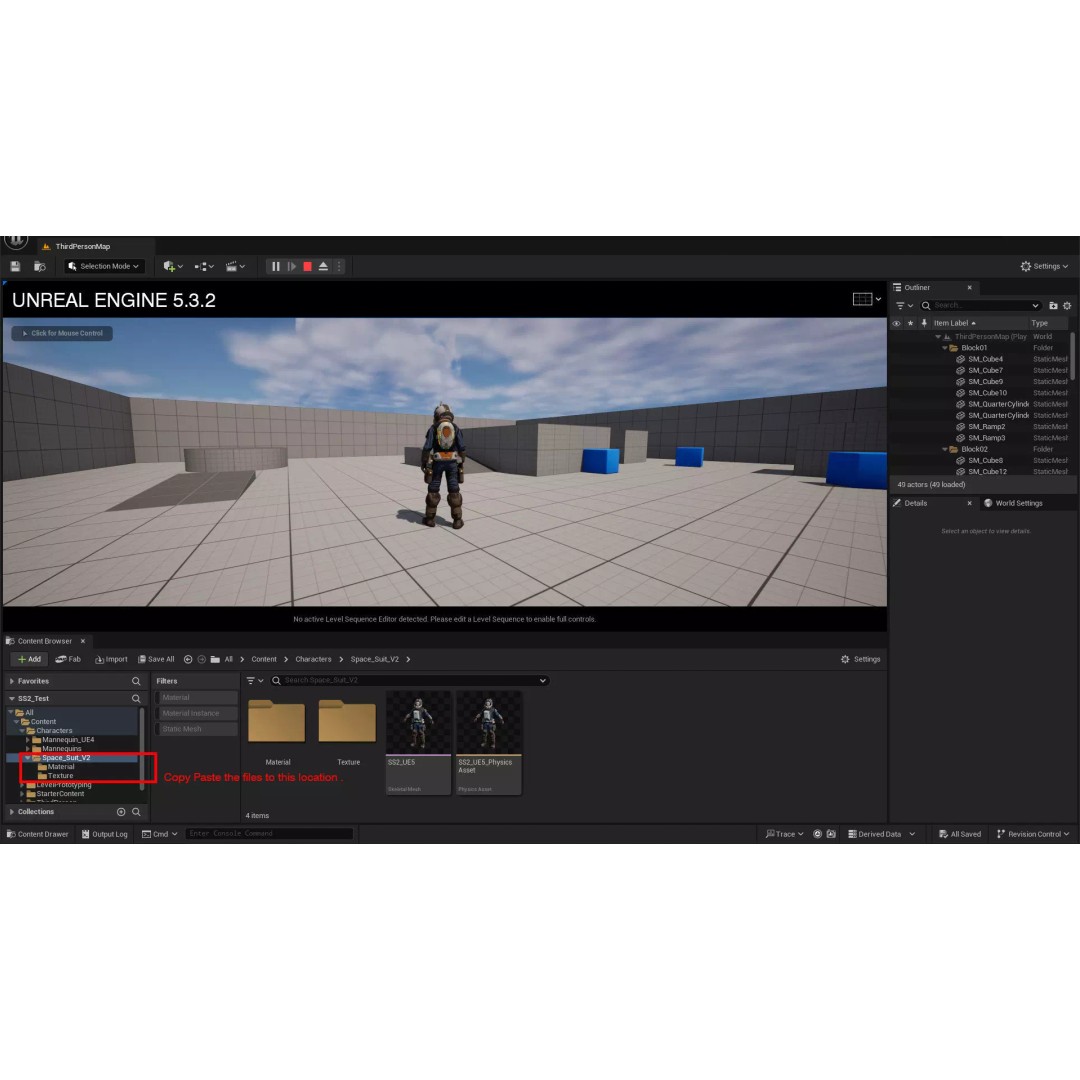Image resolution: width=1080 pixels, height=1080 pixels.
Task: Open the viewport layout grid dropdown
Action: (x=866, y=299)
